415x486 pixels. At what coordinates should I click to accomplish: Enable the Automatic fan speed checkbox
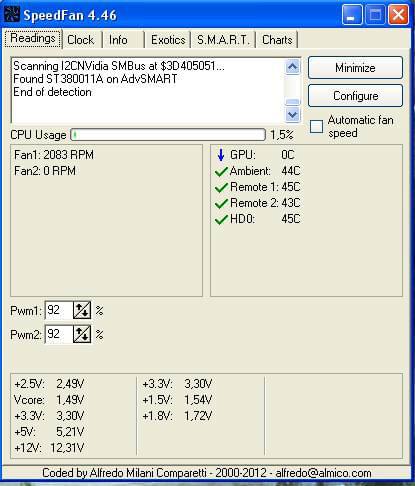tap(316, 127)
